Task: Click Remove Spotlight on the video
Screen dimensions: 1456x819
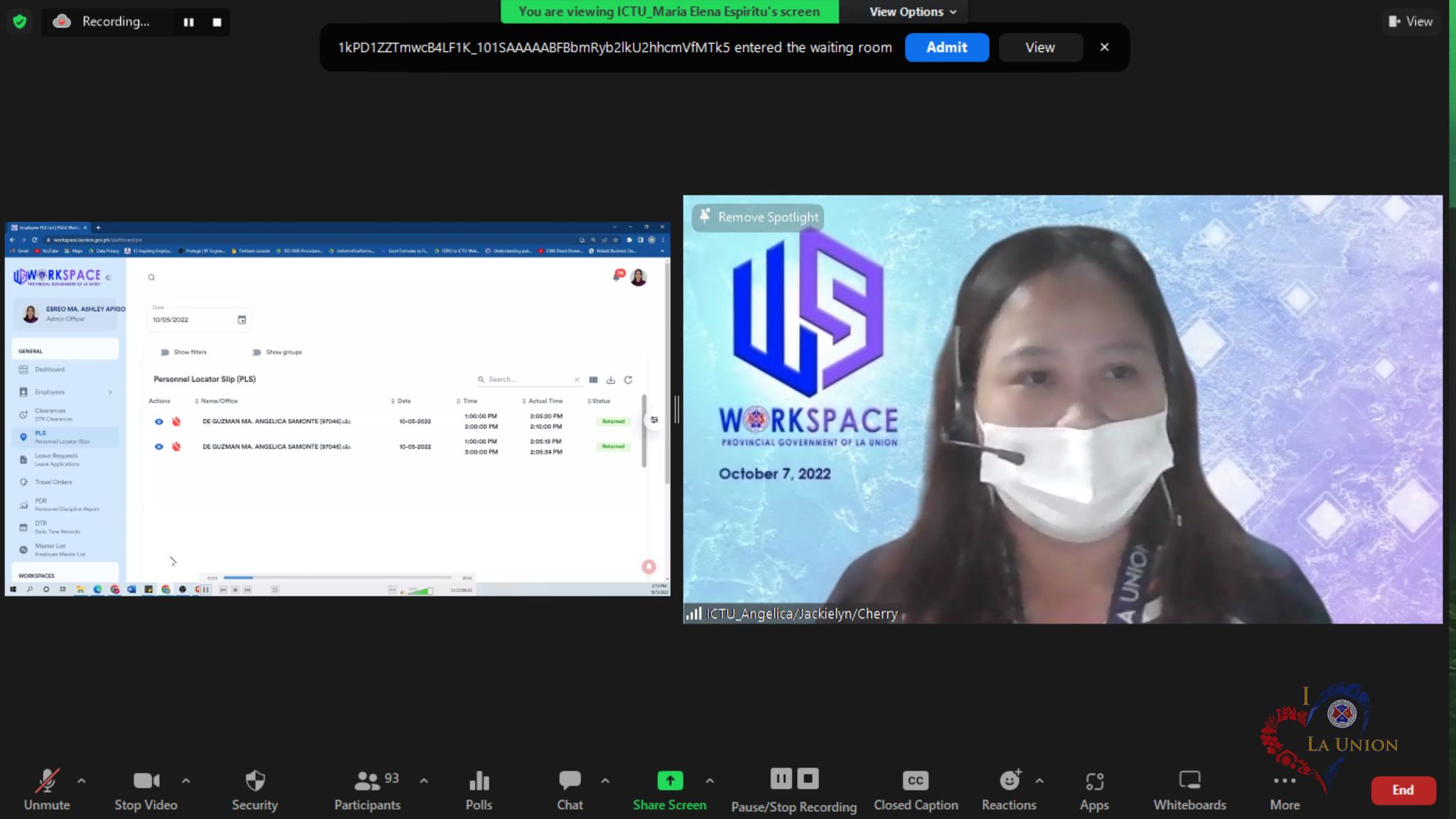Action: point(759,217)
